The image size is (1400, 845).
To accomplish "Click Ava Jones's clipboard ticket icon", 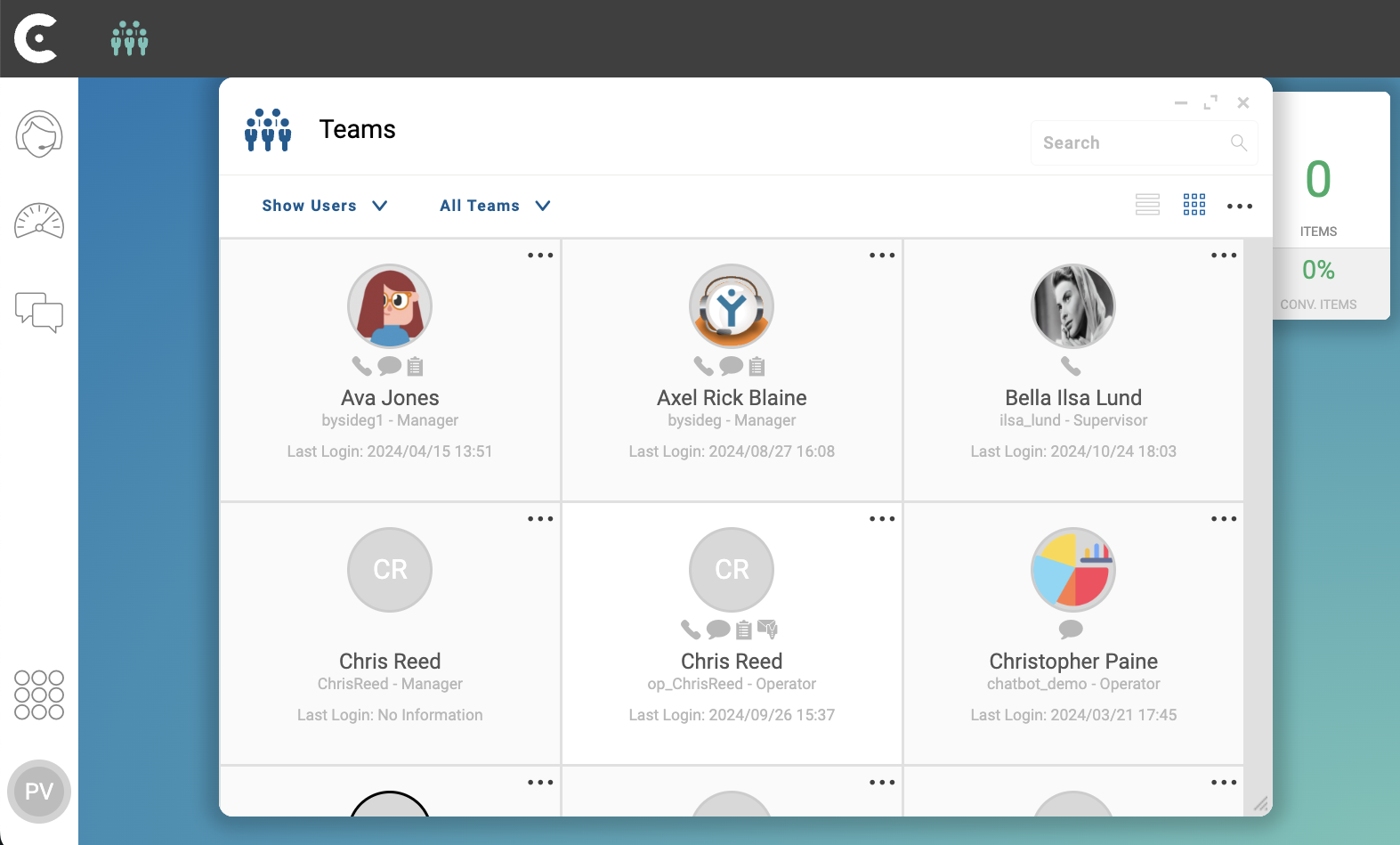I will [415, 366].
